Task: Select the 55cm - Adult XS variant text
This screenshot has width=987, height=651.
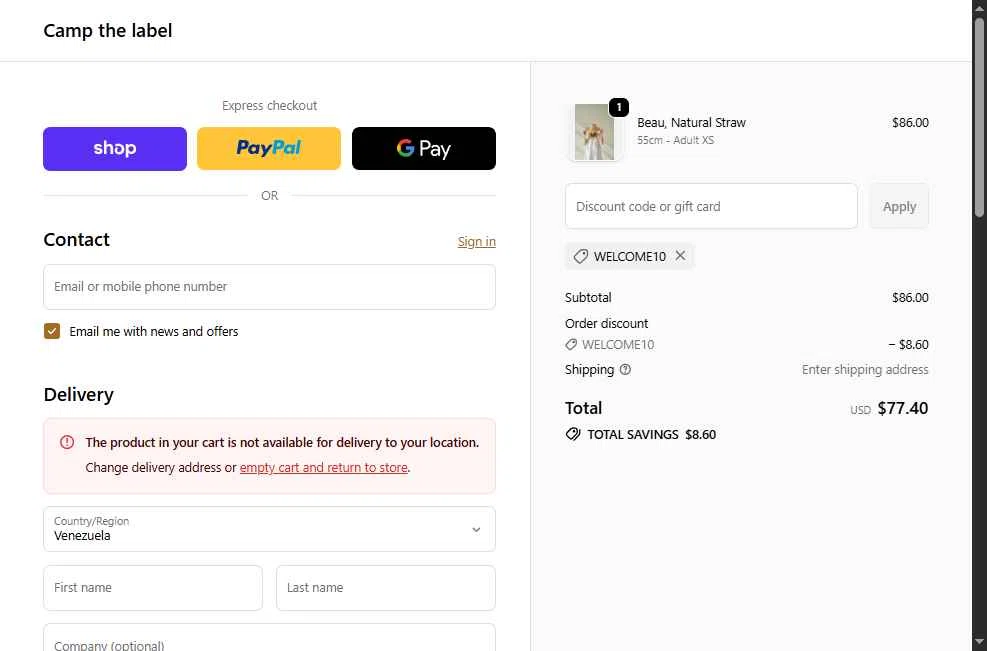Action: pyautogui.click(x=675, y=140)
